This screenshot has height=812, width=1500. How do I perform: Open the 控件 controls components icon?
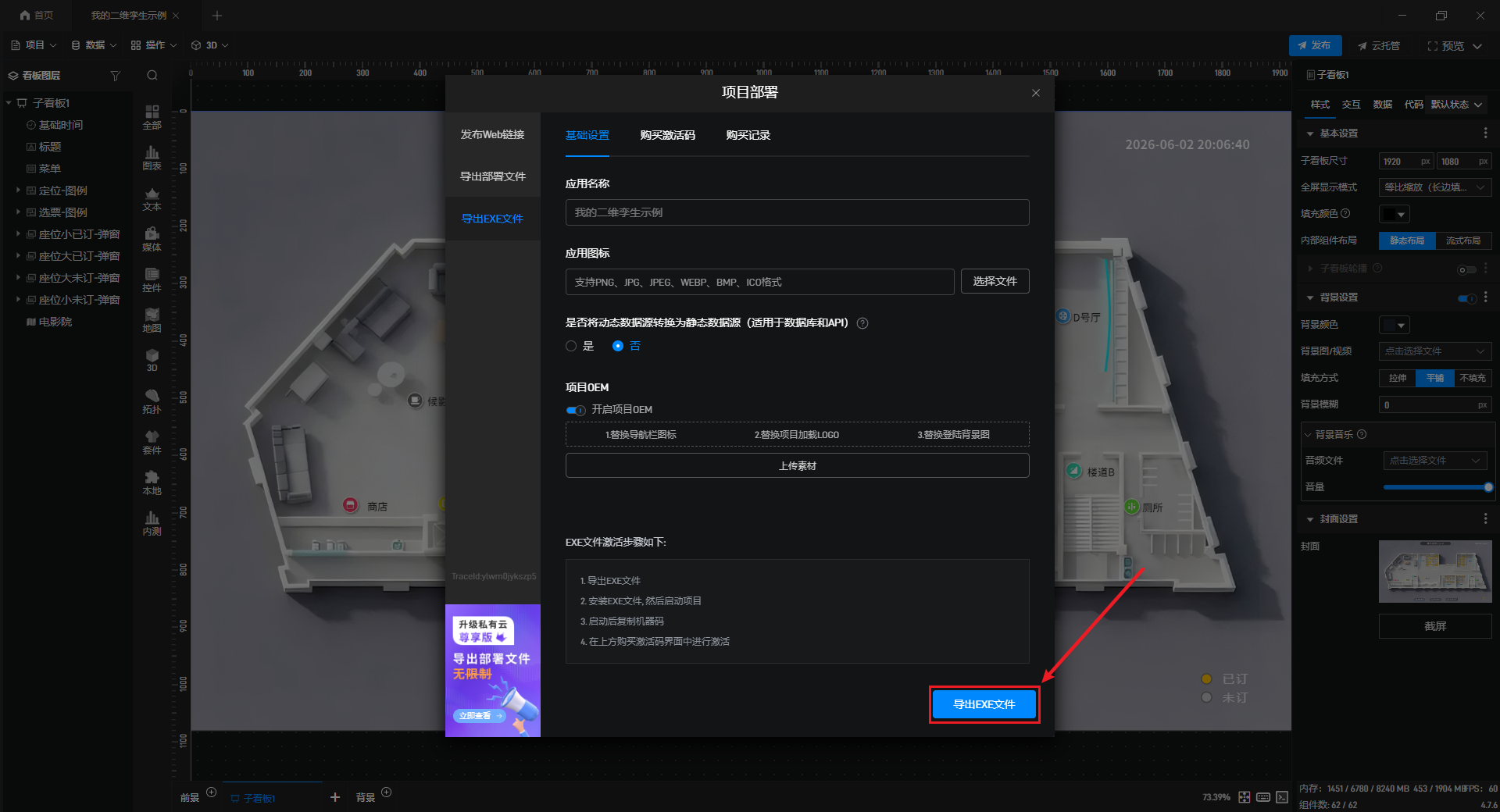(x=152, y=280)
